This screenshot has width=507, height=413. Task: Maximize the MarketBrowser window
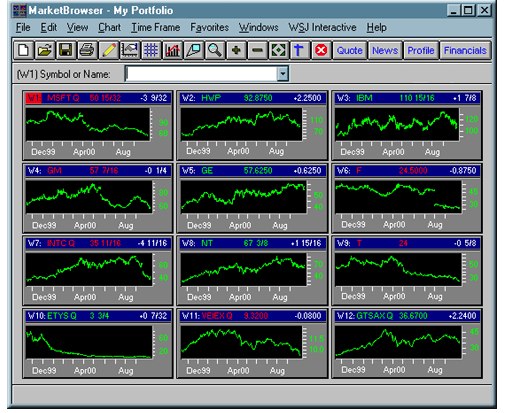click(468, 11)
